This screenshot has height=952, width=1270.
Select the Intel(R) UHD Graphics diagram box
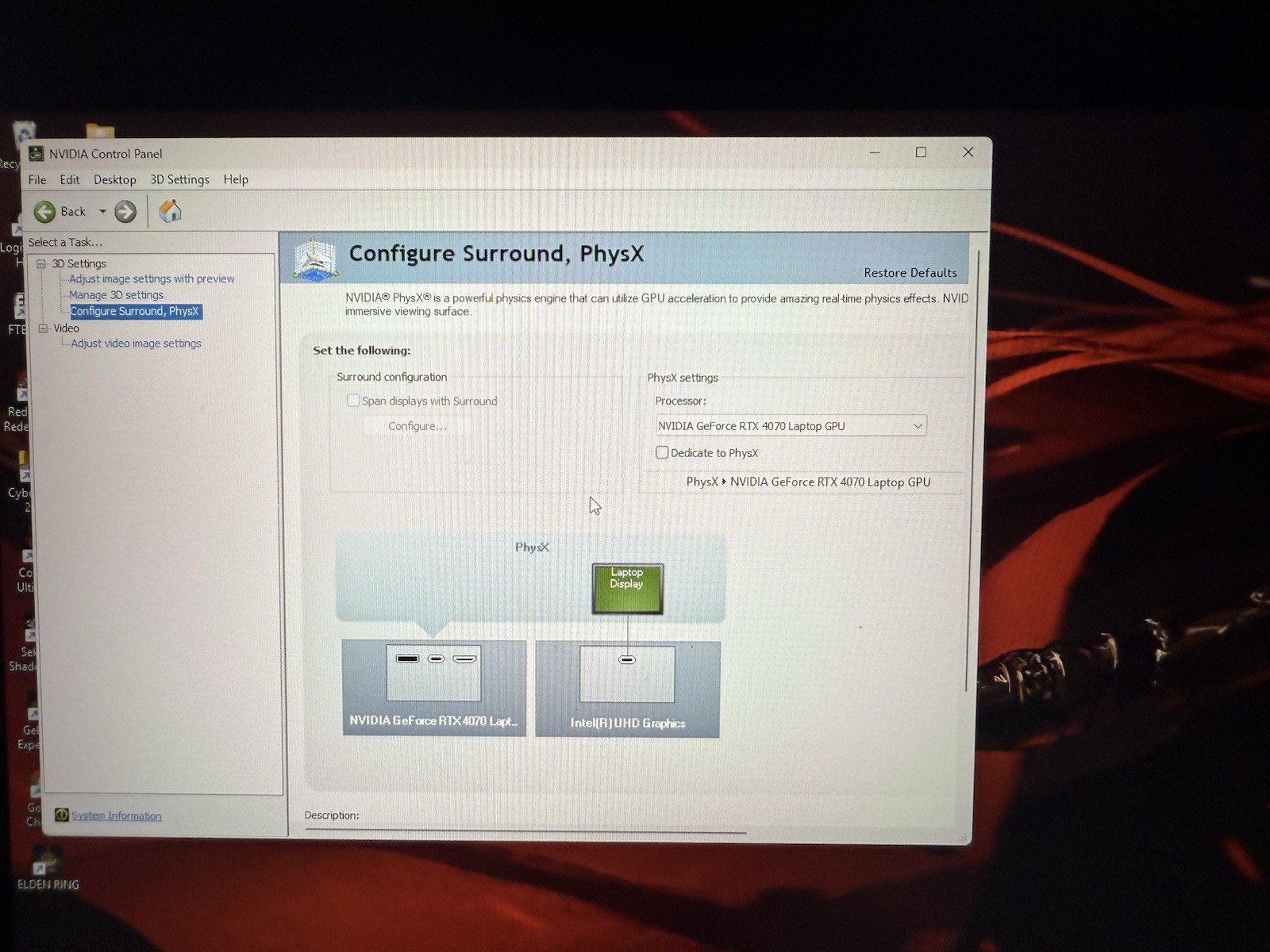click(628, 689)
